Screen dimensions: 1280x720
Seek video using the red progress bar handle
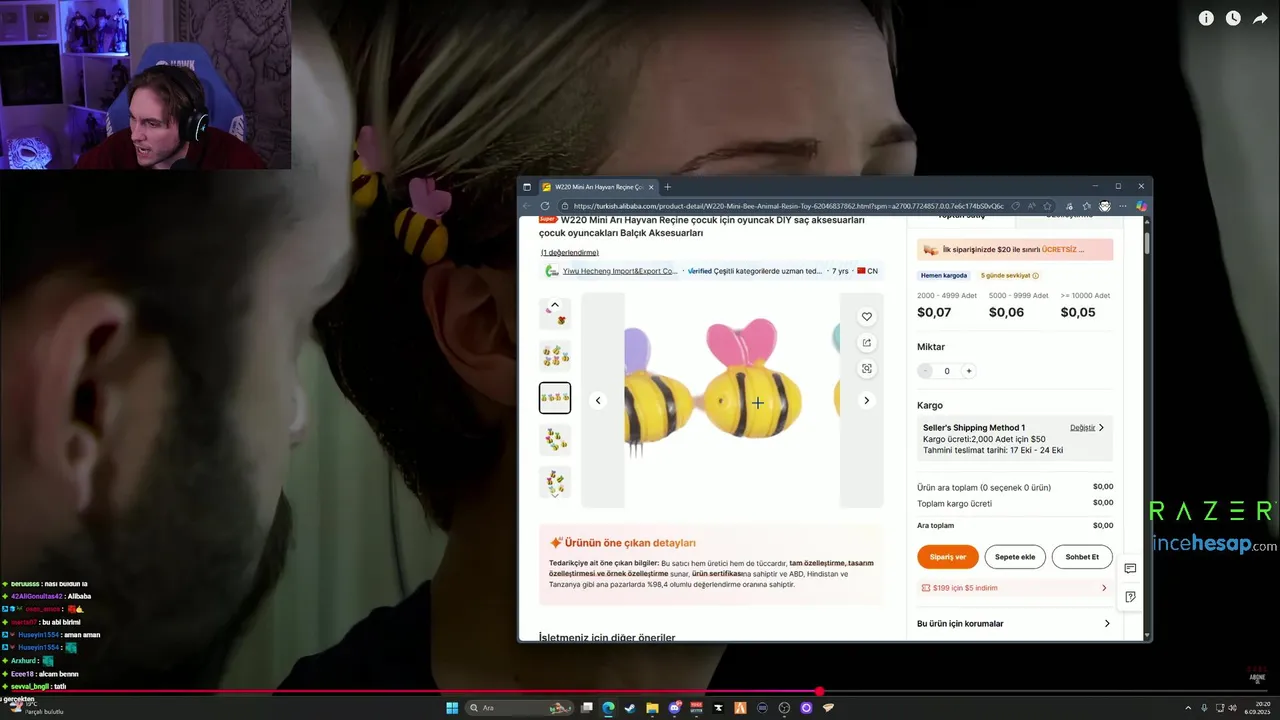coord(819,692)
